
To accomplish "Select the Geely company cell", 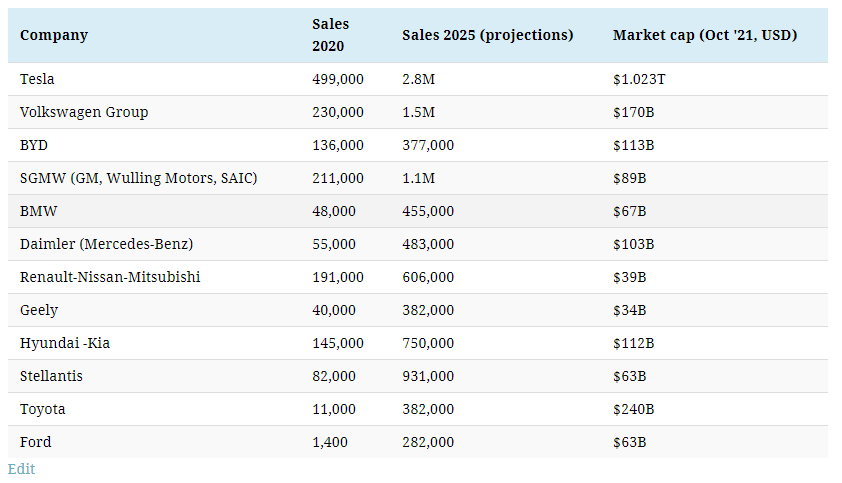I will pos(39,310).
